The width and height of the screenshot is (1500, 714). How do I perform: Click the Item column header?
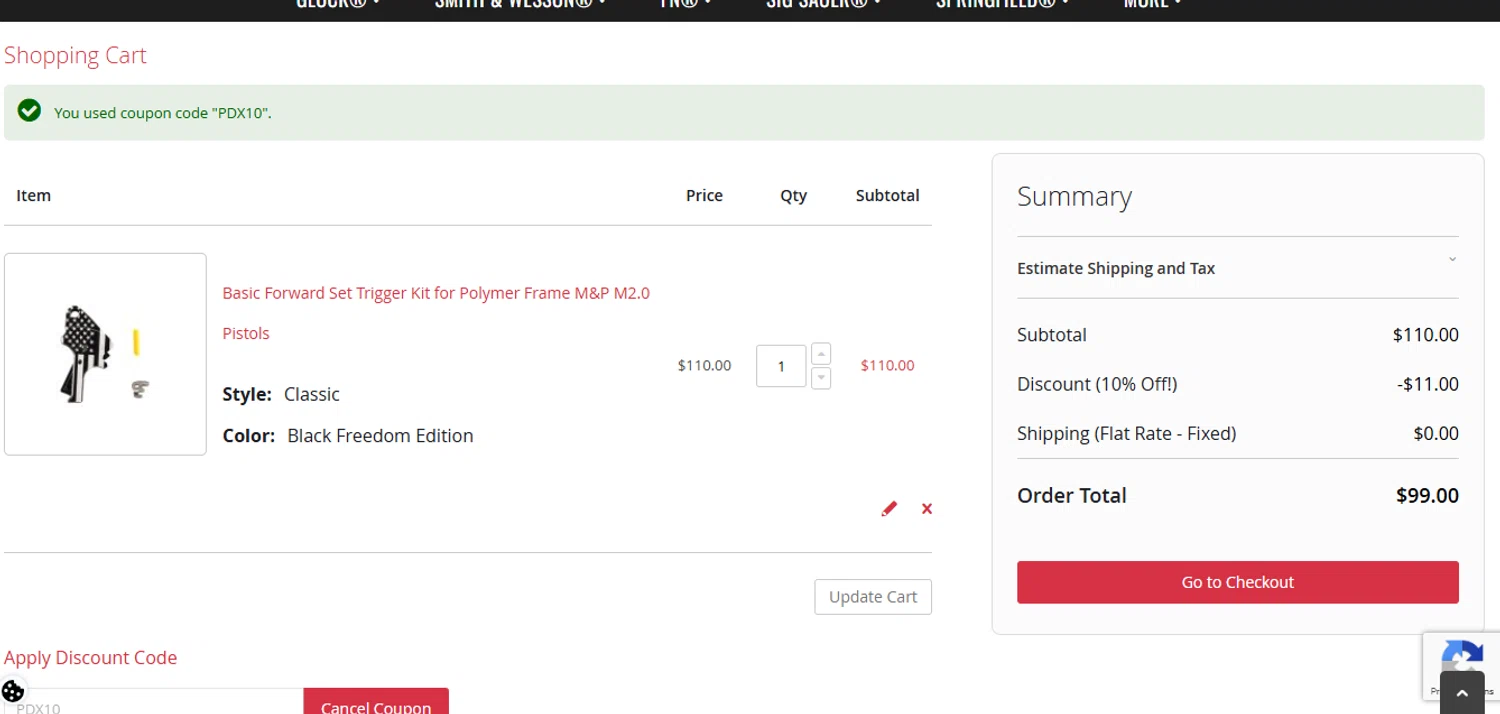tap(33, 195)
